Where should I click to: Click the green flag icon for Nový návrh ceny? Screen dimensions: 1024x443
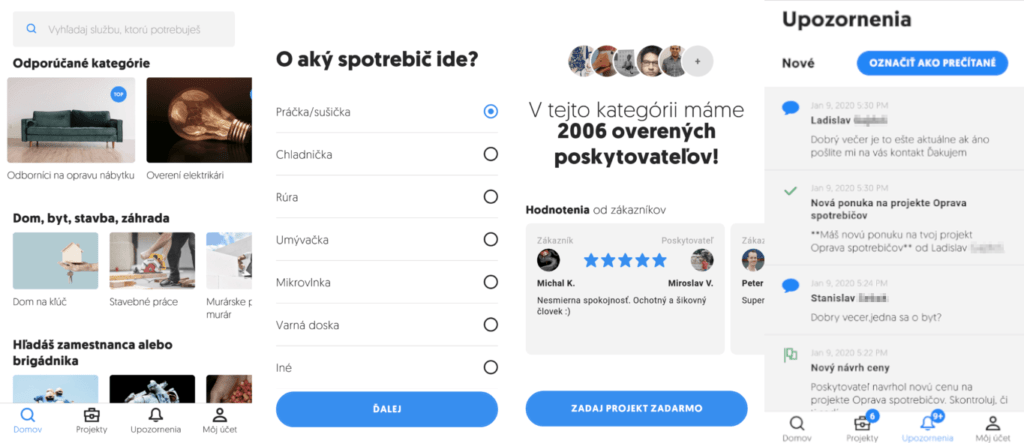[x=790, y=354]
